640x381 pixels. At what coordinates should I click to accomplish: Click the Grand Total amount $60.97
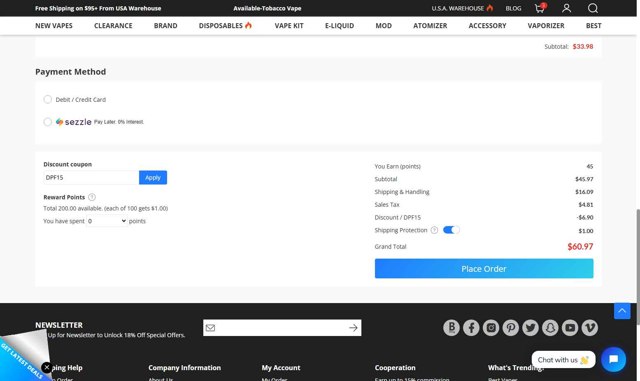(580, 246)
